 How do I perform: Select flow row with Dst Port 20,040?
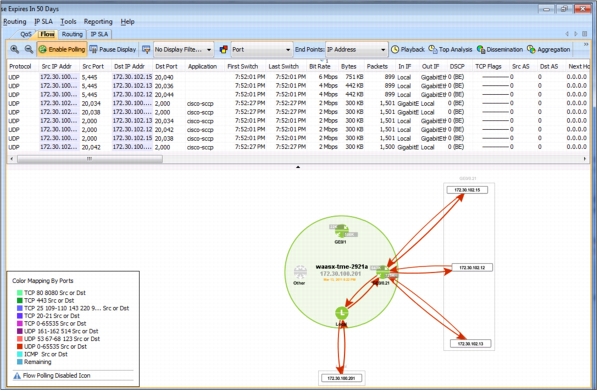tap(297, 77)
